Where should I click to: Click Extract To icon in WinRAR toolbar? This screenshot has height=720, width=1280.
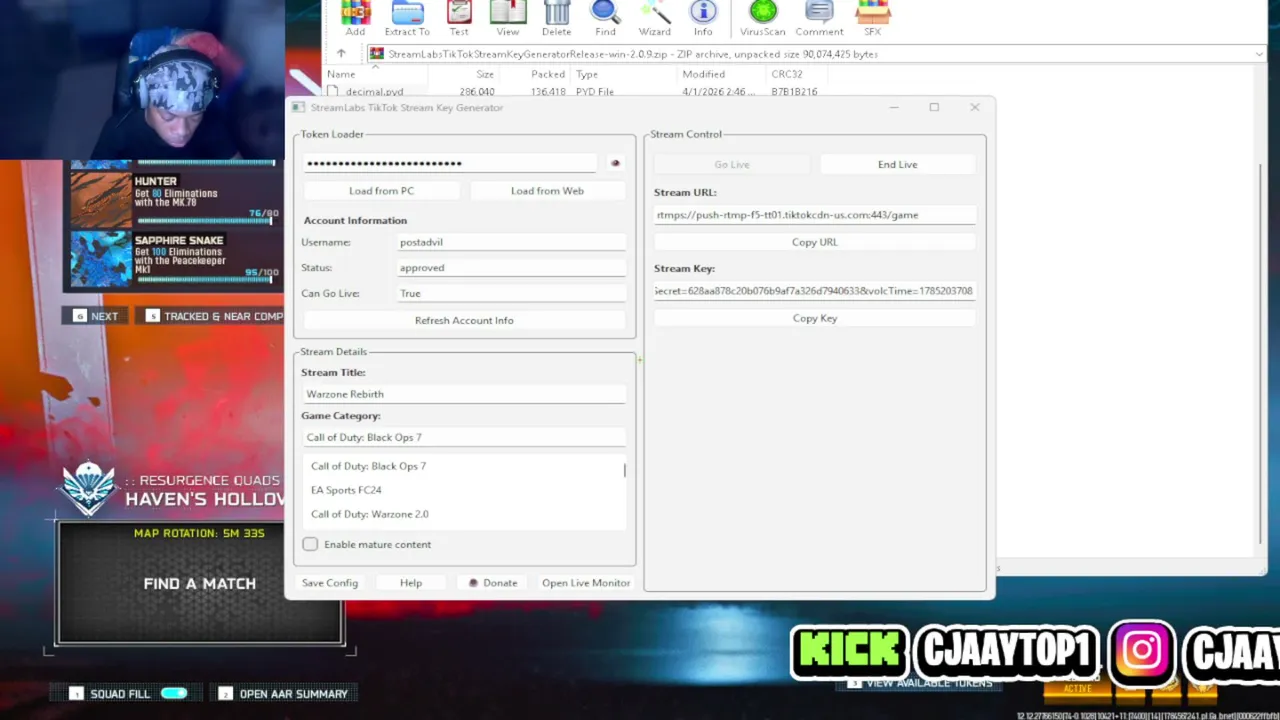pyautogui.click(x=407, y=18)
